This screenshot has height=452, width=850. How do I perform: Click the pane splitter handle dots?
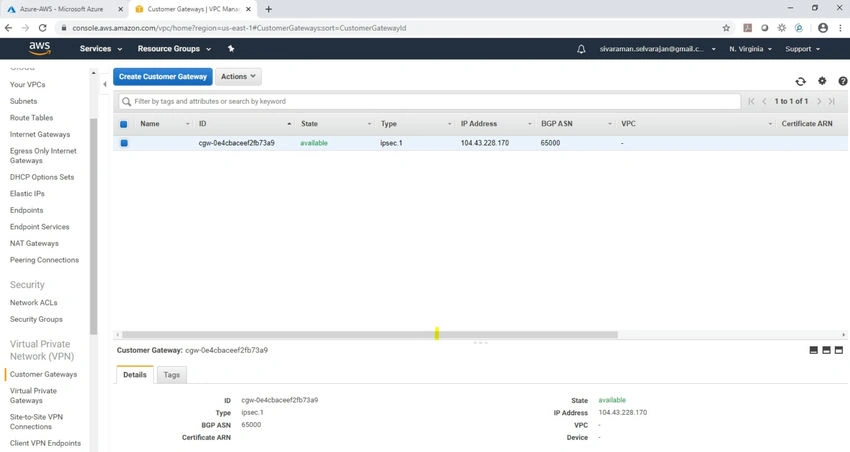click(x=480, y=343)
